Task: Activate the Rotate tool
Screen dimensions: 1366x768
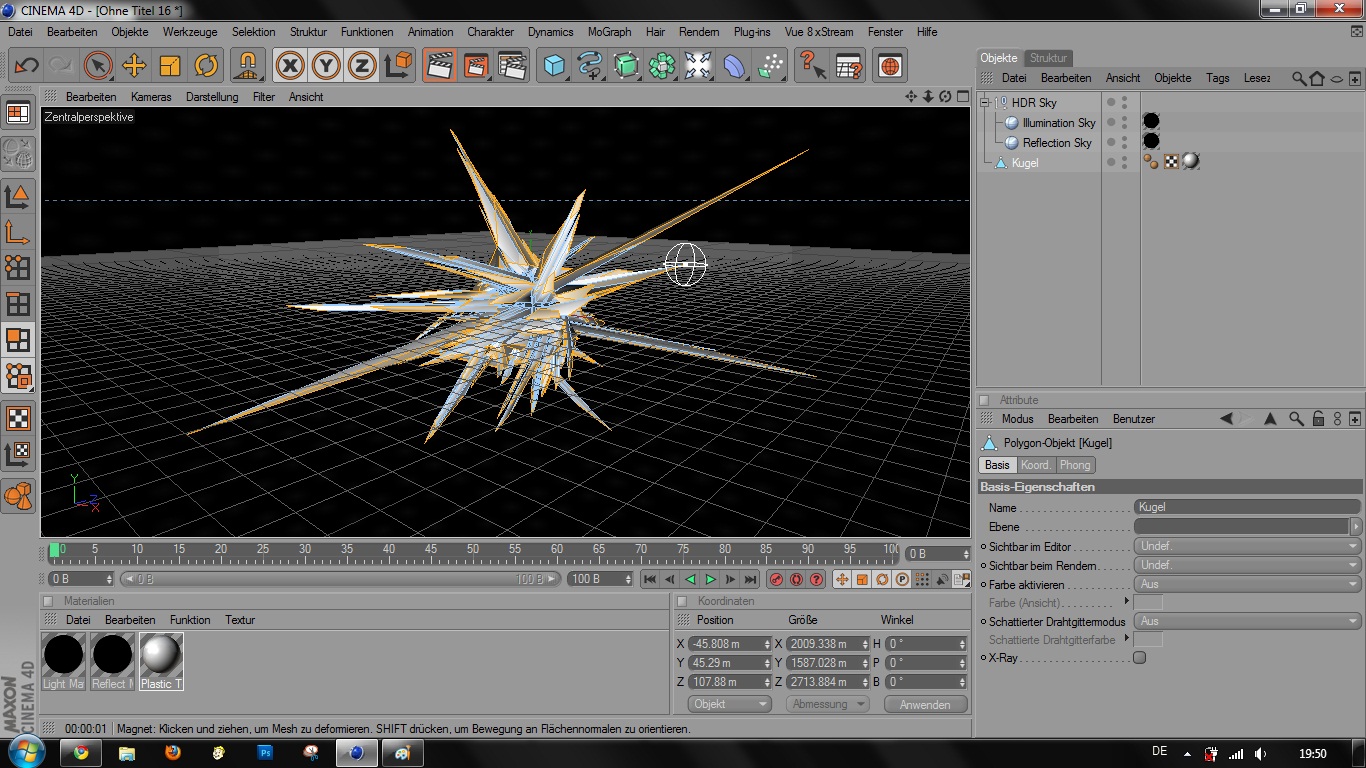Action: point(206,66)
